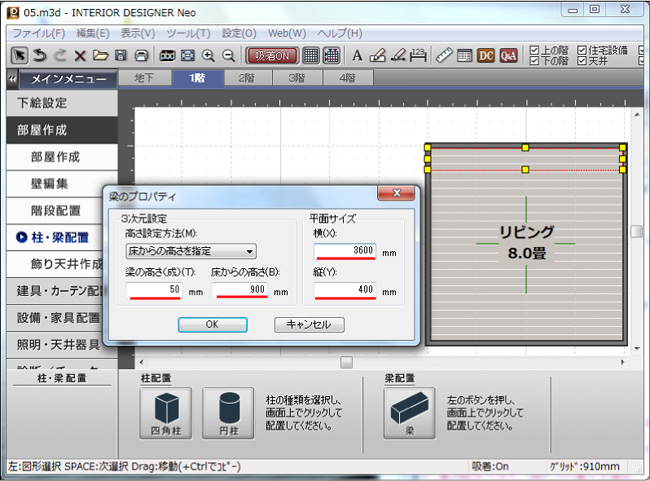Click the キャンセル button
The width and height of the screenshot is (650, 481).
(x=309, y=325)
